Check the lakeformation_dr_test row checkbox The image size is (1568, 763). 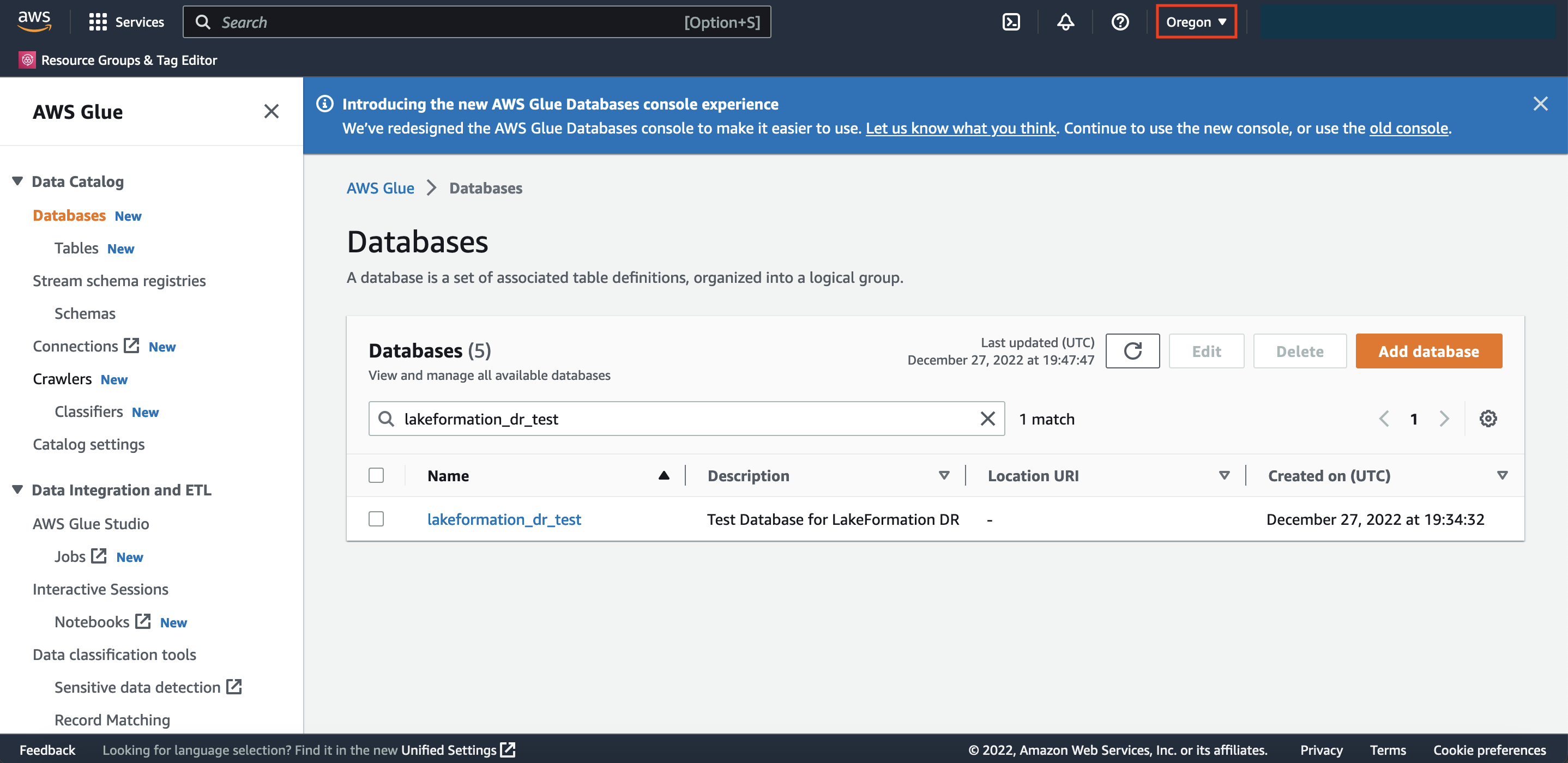tap(376, 518)
